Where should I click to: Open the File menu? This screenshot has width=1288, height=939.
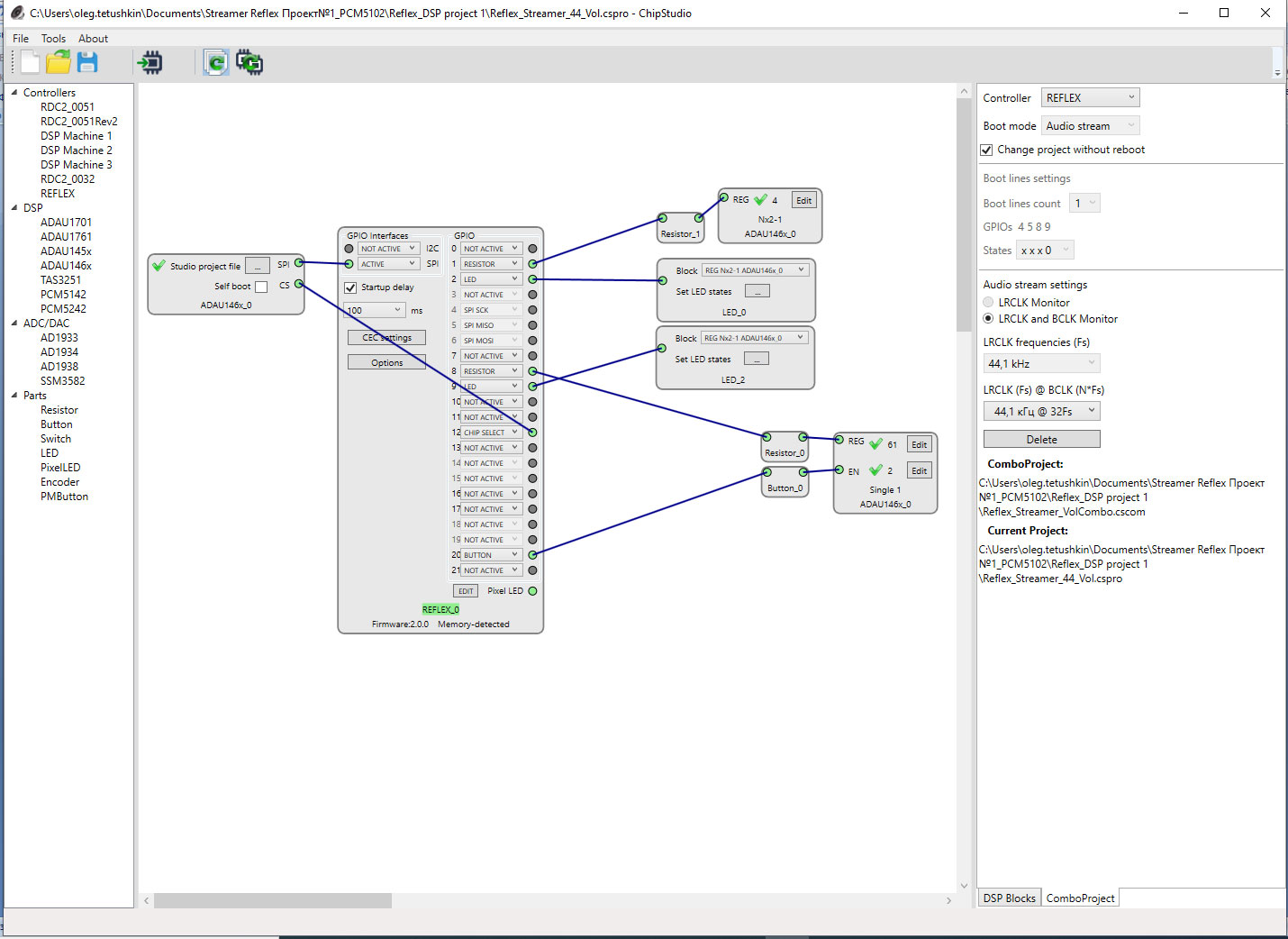click(x=21, y=38)
